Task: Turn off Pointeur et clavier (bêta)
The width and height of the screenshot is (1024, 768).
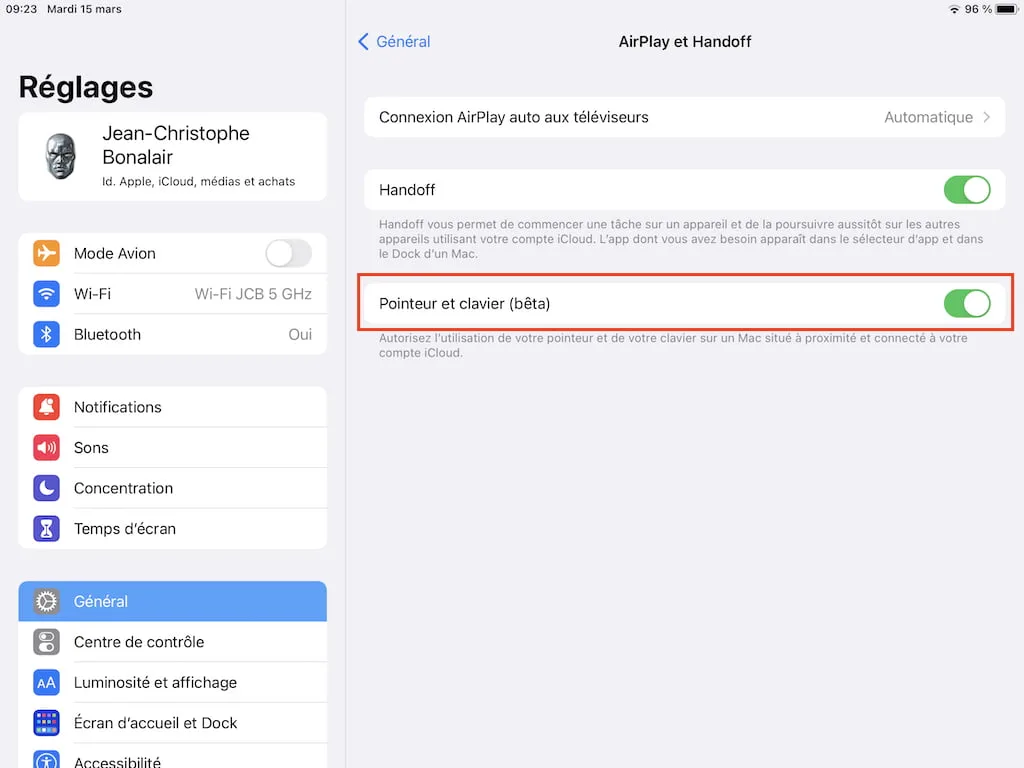Action: point(967,303)
